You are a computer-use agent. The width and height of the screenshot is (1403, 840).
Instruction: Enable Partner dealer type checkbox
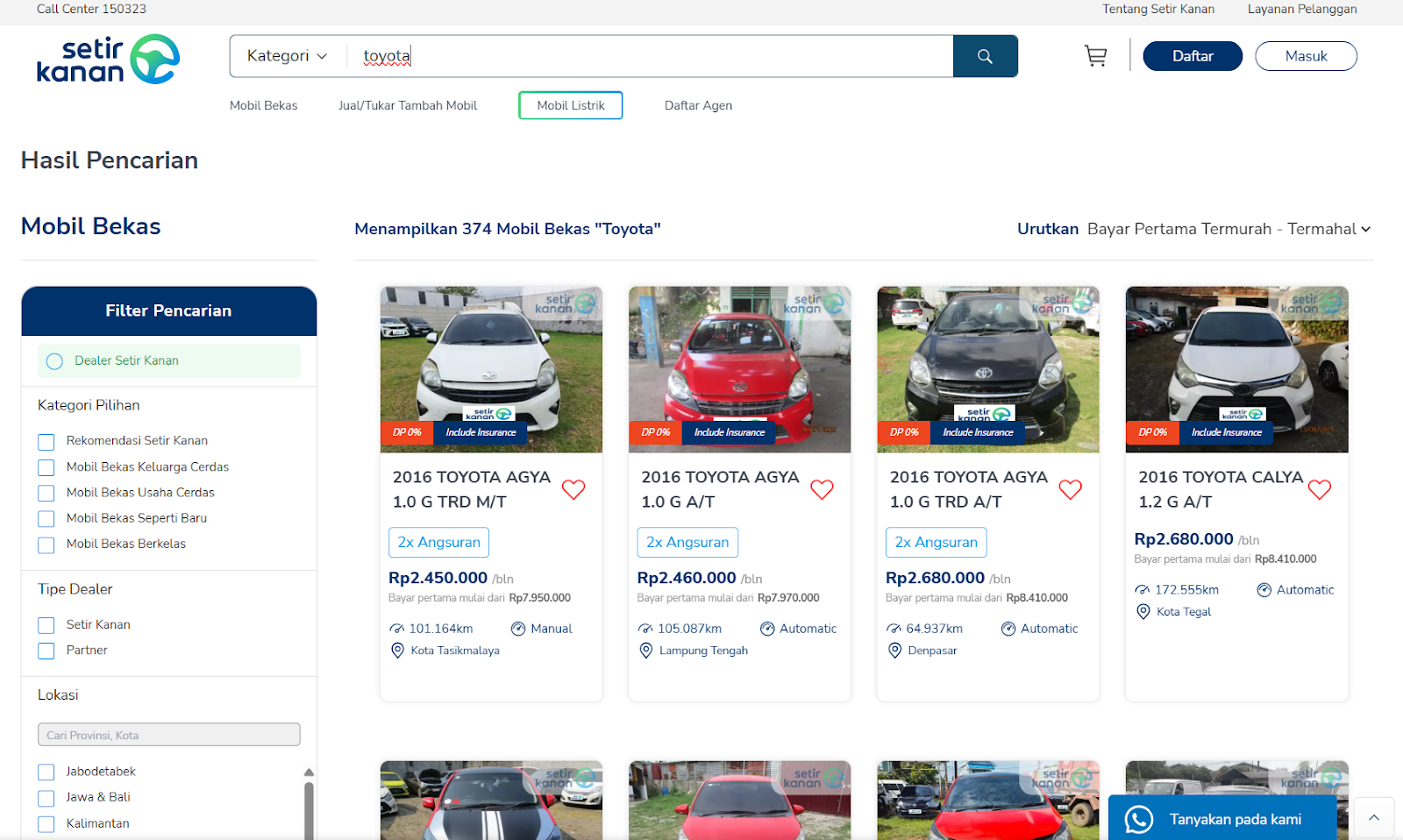click(x=46, y=651)
